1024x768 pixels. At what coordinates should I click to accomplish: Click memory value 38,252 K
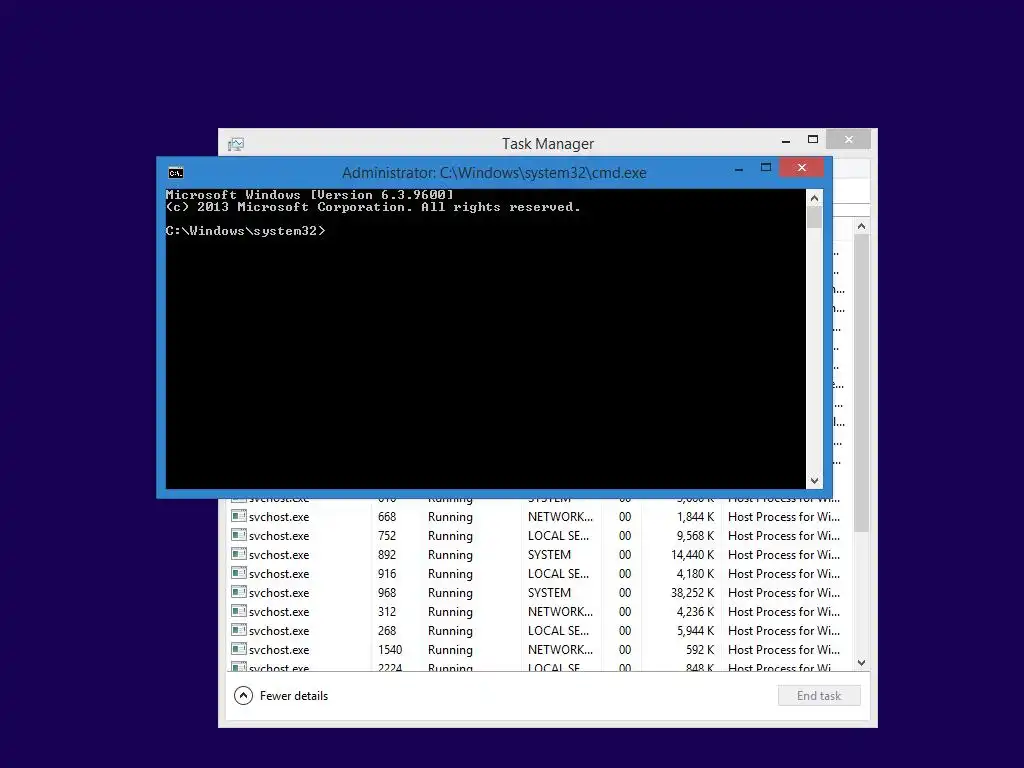693,592
